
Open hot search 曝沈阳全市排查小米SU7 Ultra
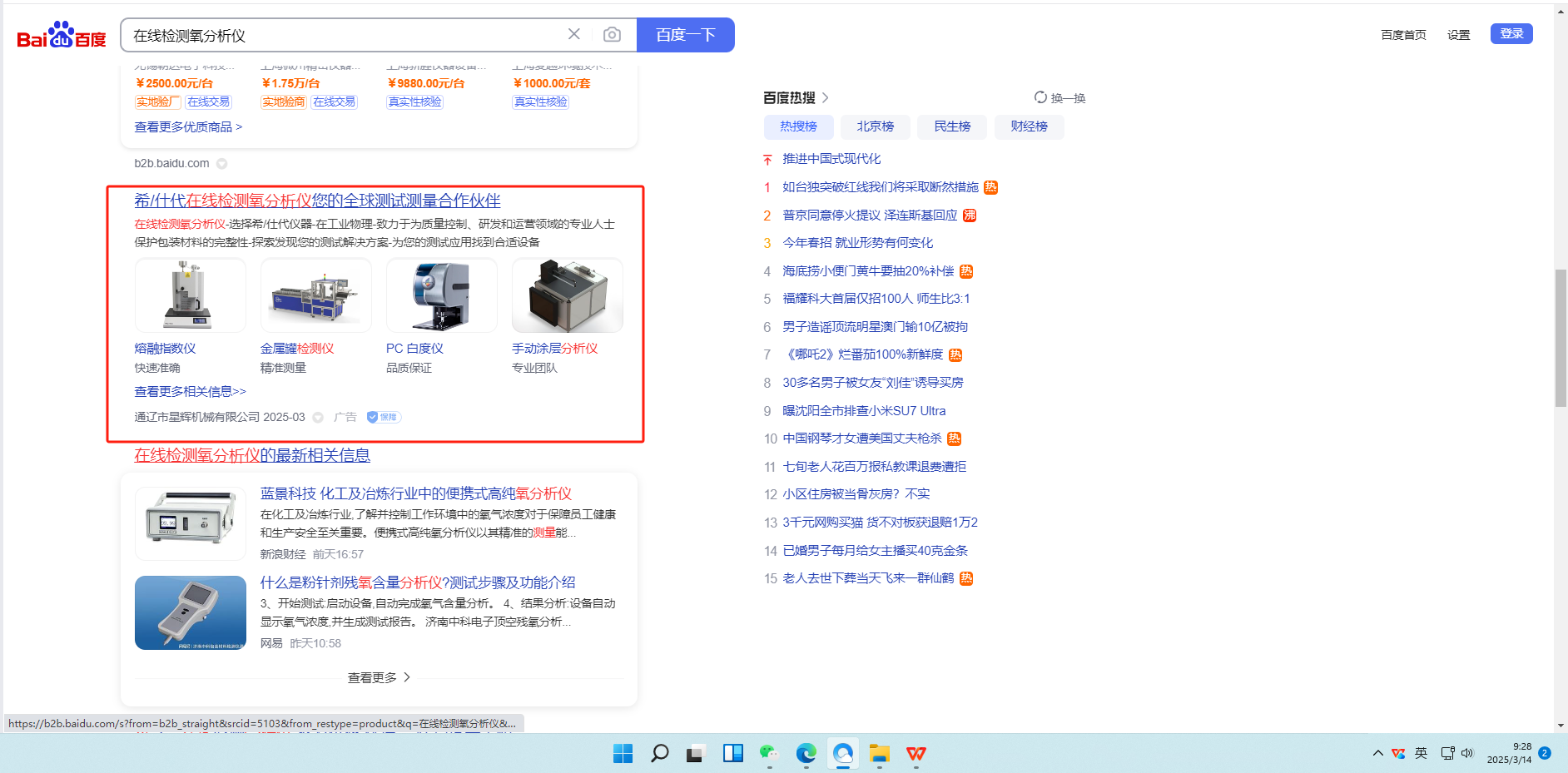coord(864,411)
